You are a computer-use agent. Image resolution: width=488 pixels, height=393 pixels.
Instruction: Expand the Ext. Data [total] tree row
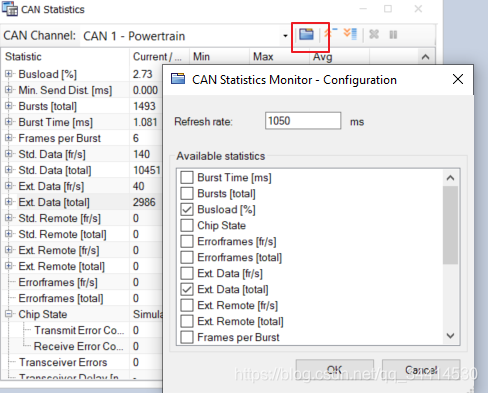point(9,202)
